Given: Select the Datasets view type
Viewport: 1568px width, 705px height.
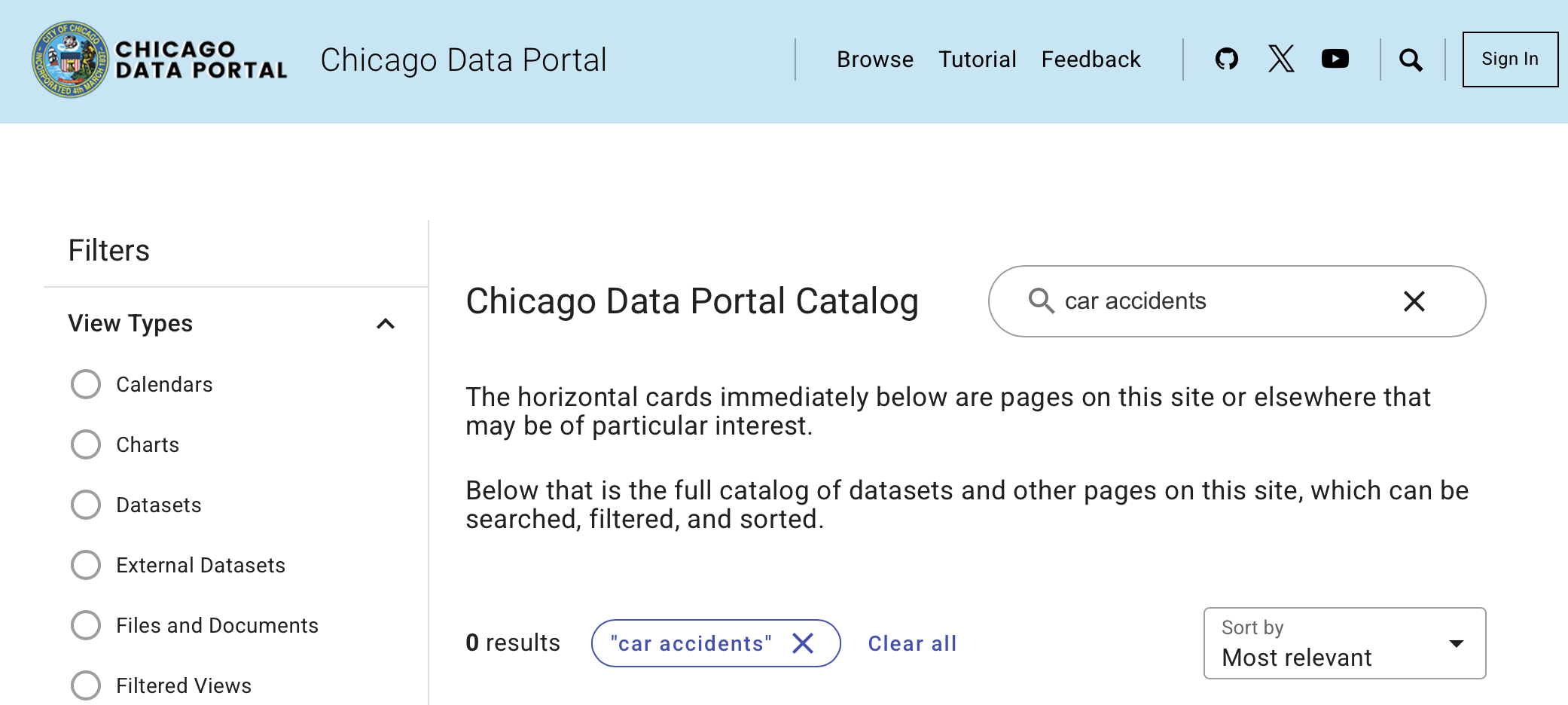Looking at the screenshot, I should click(86, 505).
